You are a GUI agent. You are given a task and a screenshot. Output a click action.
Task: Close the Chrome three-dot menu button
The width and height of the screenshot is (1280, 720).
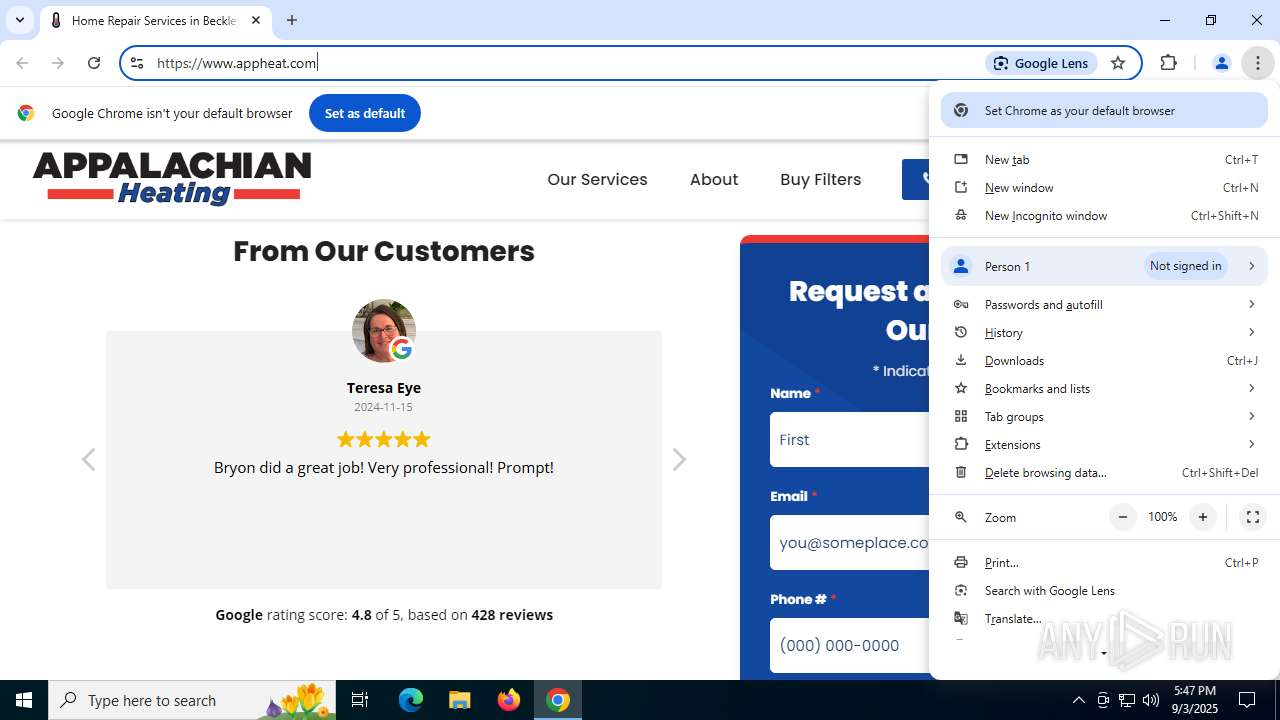(1257, 63)
